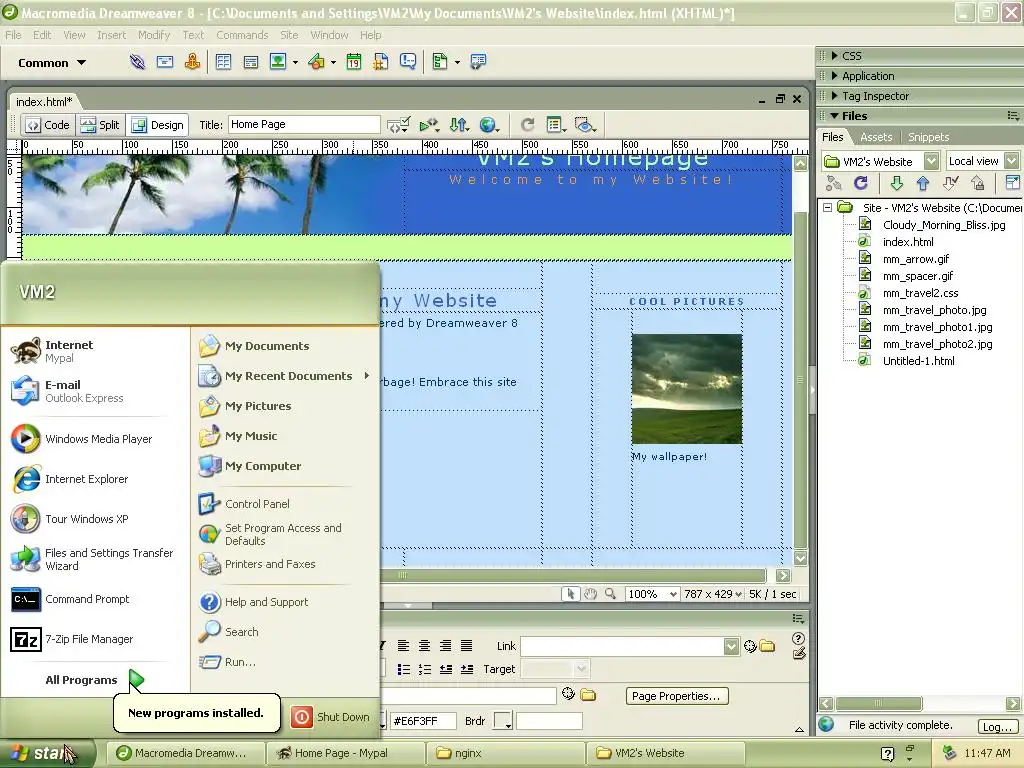
Task: Click the Server-Side Include icon
Action: pos(381,62)
